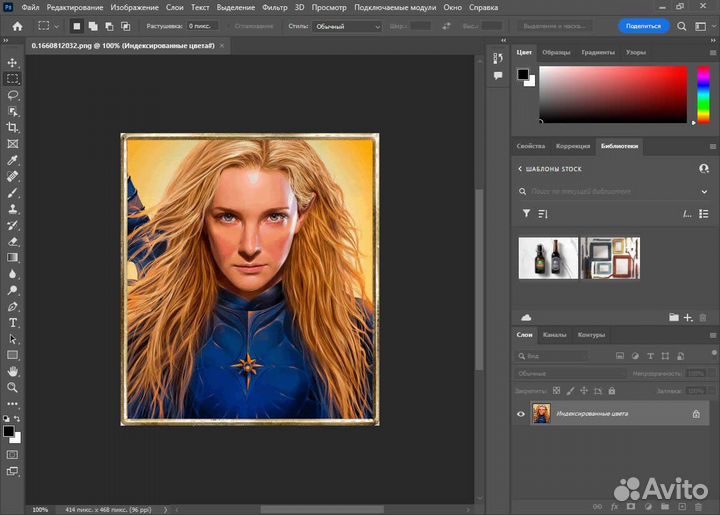Go back from Шаблоны Stock library

(x=520, y=169)
